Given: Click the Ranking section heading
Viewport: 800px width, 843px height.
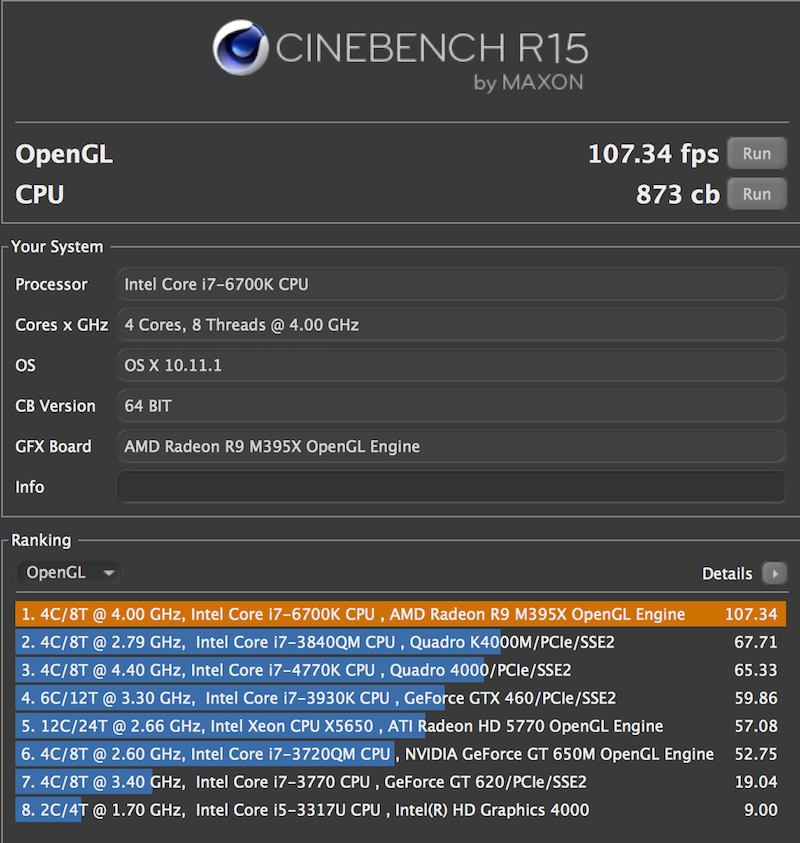Looking at the screenshot, I should (x=41, y=540).
